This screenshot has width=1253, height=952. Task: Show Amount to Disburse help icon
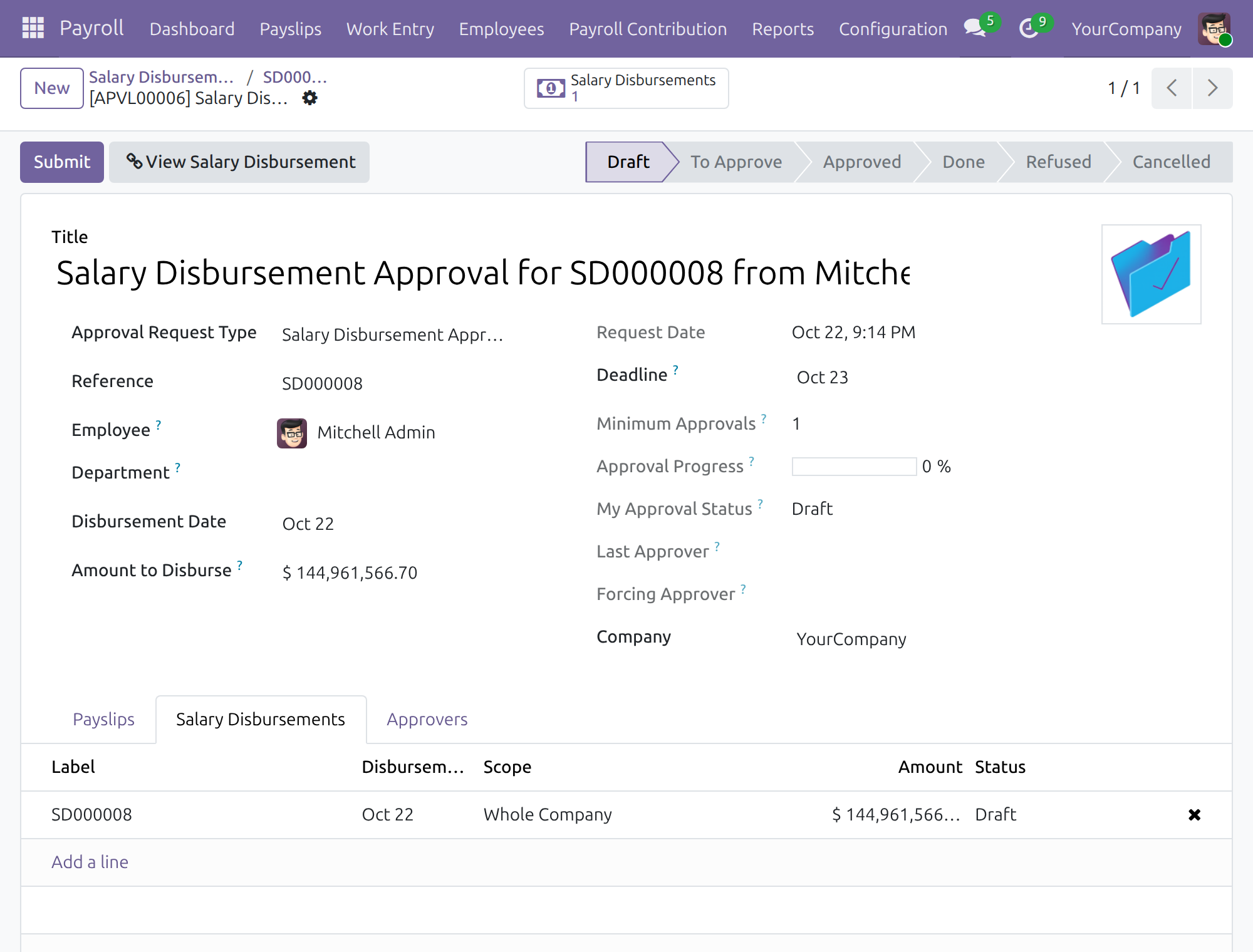tap(239, 565)
